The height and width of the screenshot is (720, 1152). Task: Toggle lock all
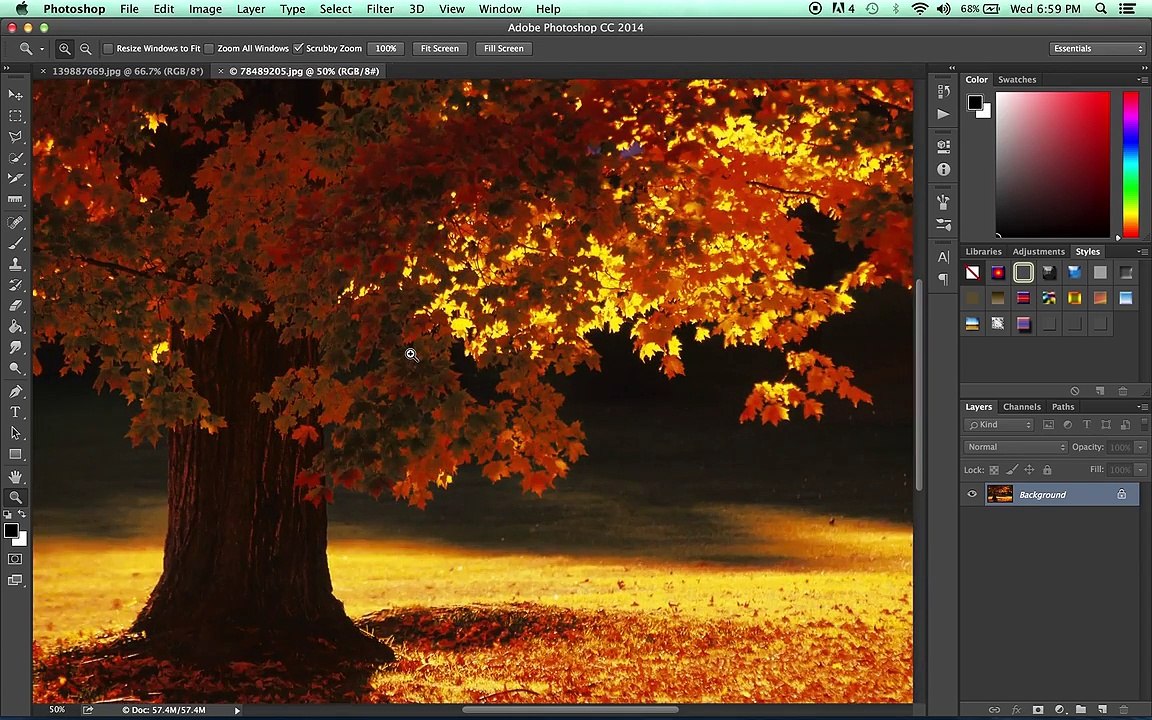coord(1047,470)
